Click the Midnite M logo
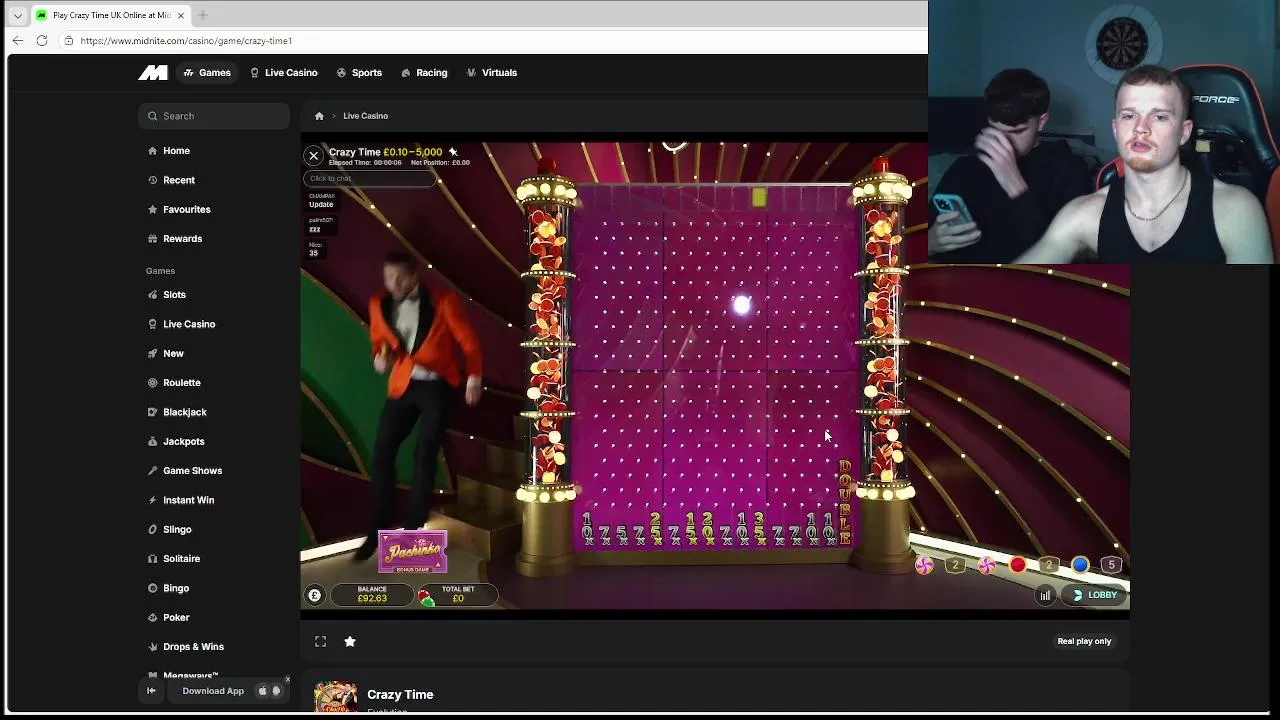Viewport: 1280px width, 720px height. [x=152, y=72]
